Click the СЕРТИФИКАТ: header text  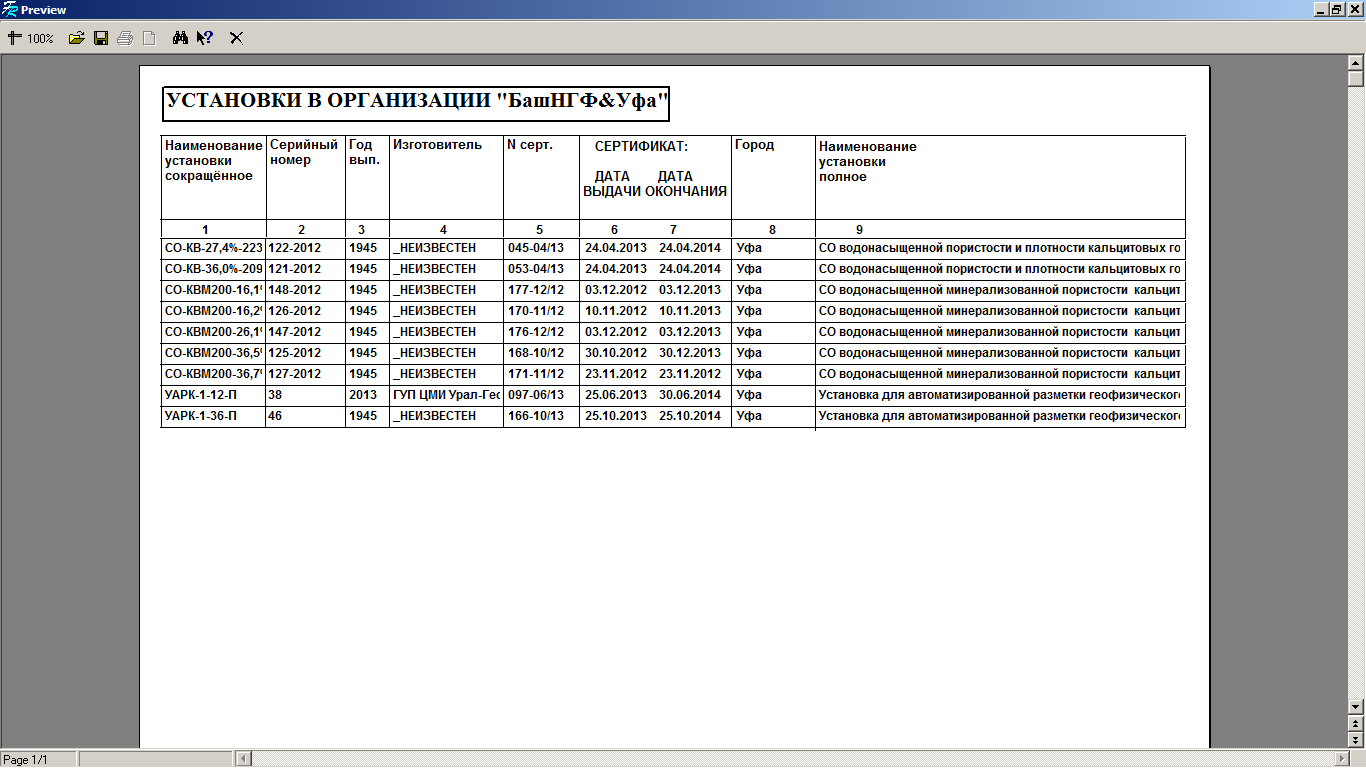click(641, 146)
